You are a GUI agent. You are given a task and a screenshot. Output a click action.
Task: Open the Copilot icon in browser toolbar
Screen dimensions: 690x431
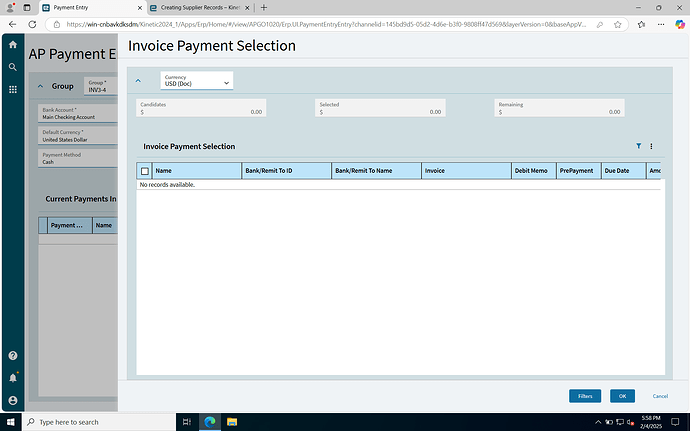click(680, 25)
